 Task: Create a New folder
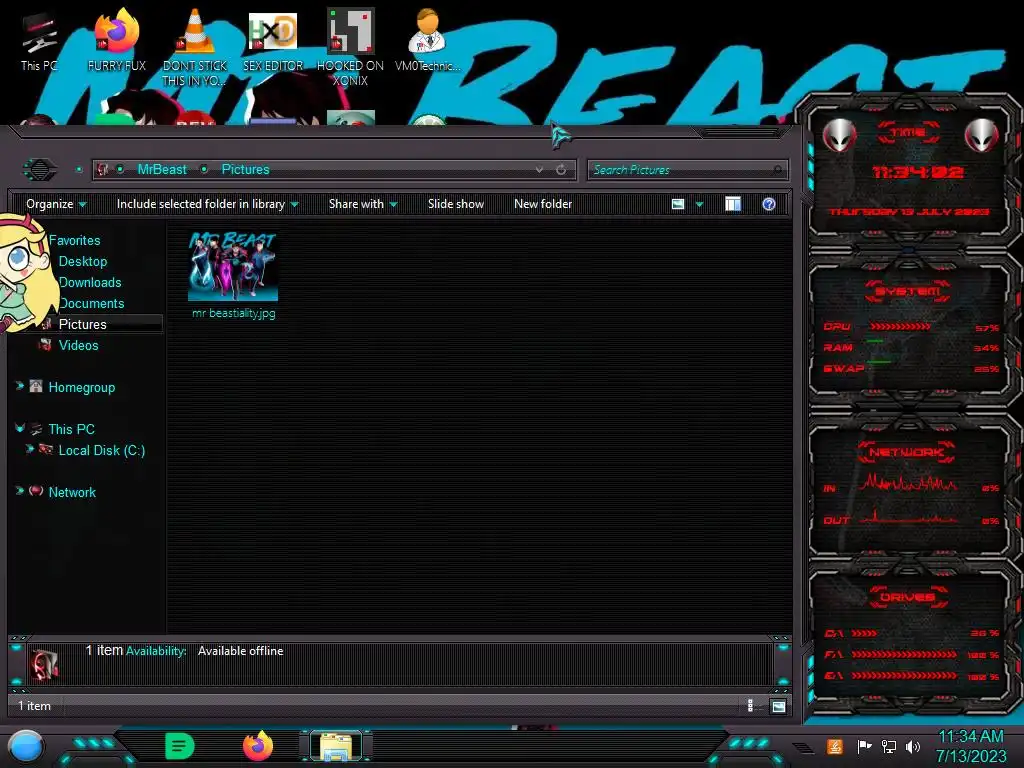pyautogui.click(x=543, y=204)
